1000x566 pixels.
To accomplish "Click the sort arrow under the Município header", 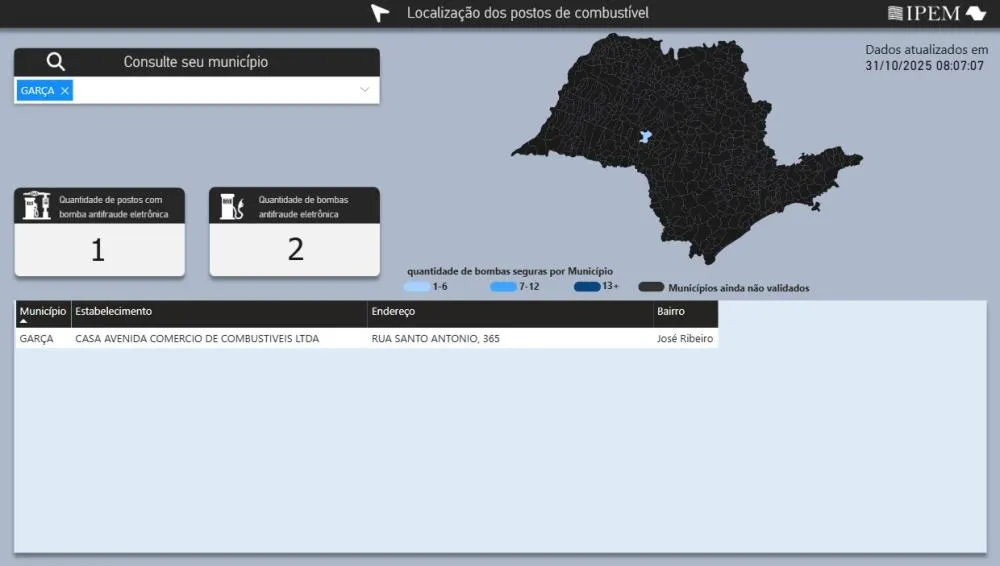I will coord(25,321).
